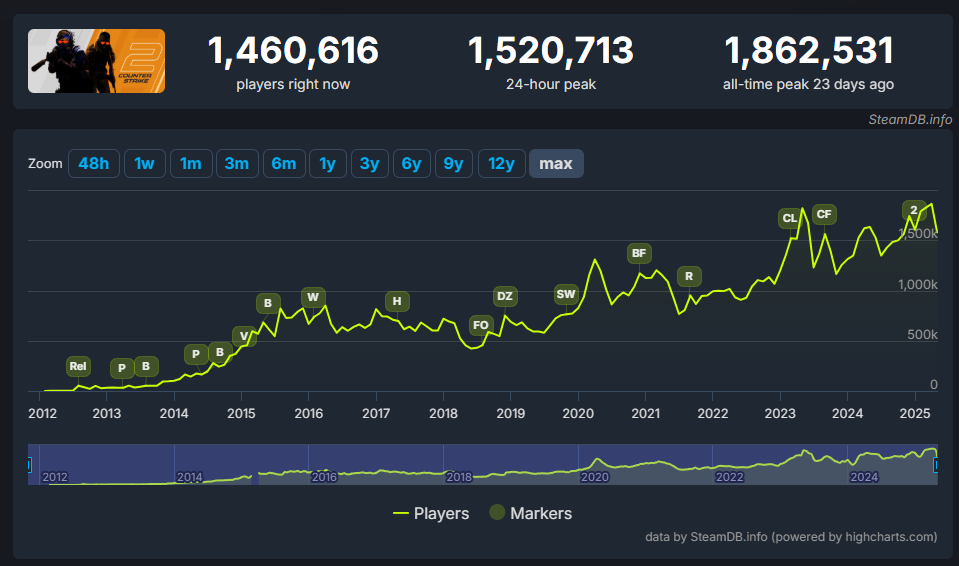Click the H marker near 2017

(x=398, y=301)
